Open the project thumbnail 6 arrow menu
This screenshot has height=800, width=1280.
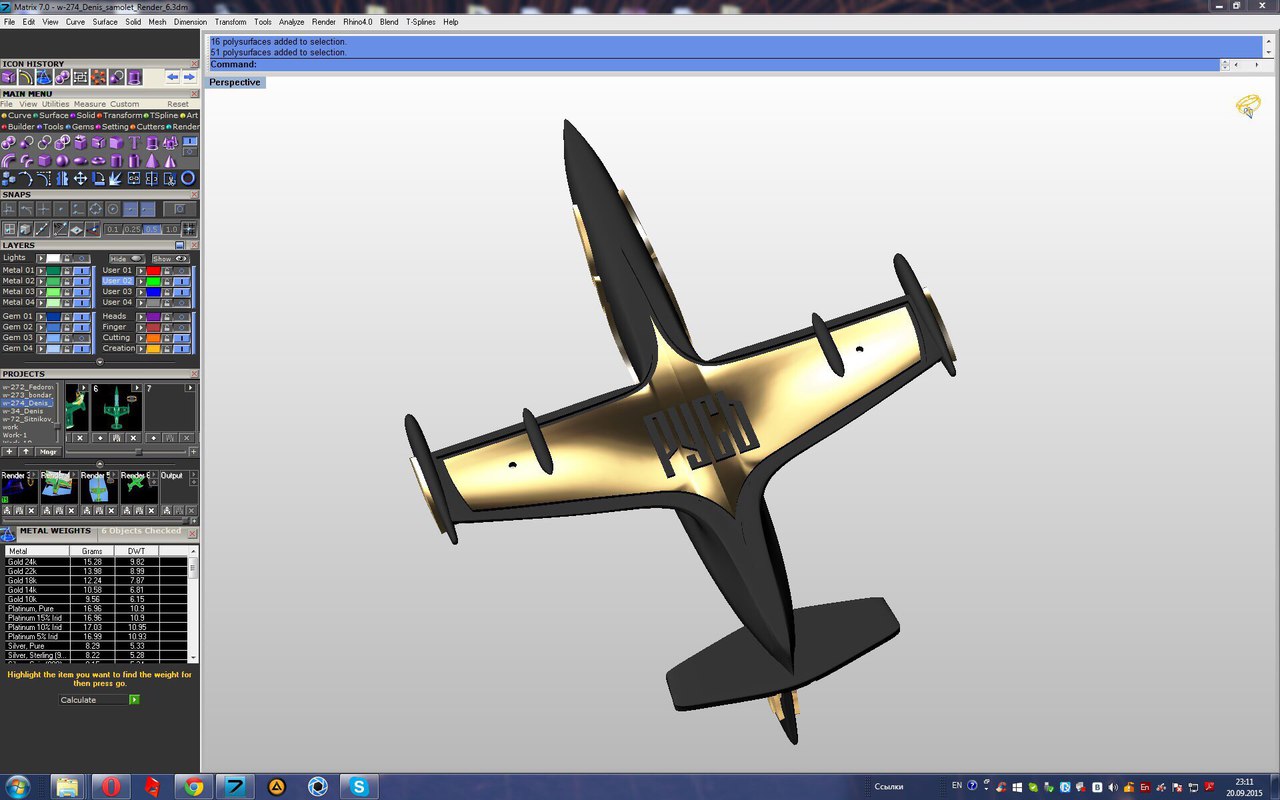135,388
